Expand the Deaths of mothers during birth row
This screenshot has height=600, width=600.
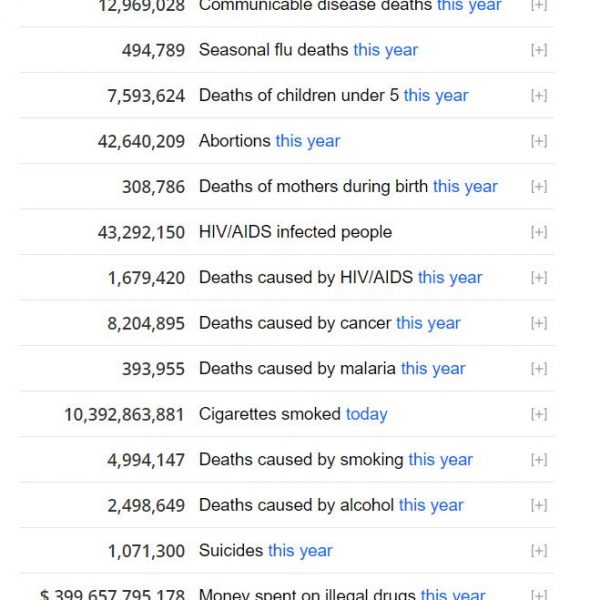(x=538, y=187)
